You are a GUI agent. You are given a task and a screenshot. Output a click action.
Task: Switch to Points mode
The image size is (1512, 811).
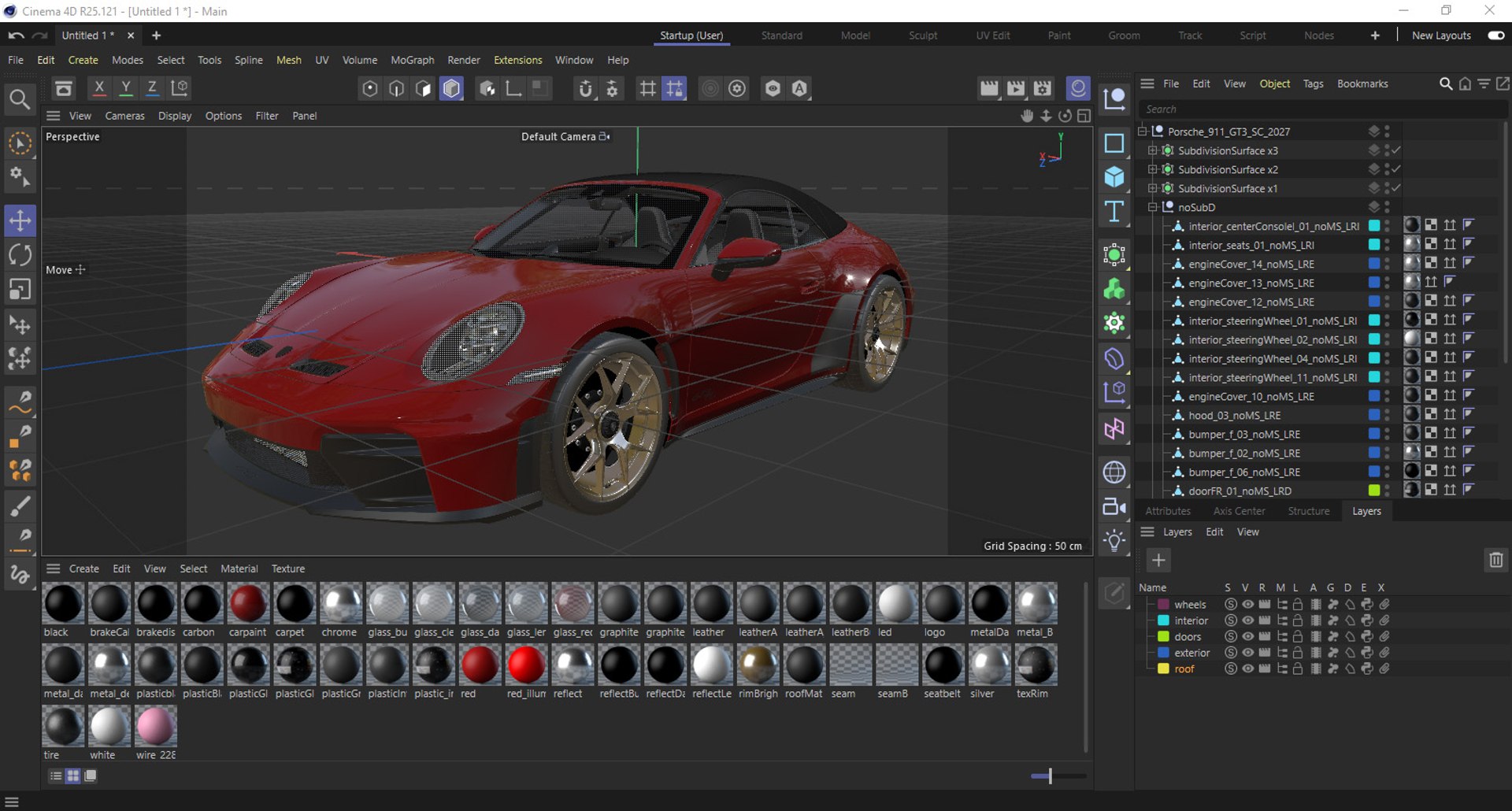pos(370,89)
